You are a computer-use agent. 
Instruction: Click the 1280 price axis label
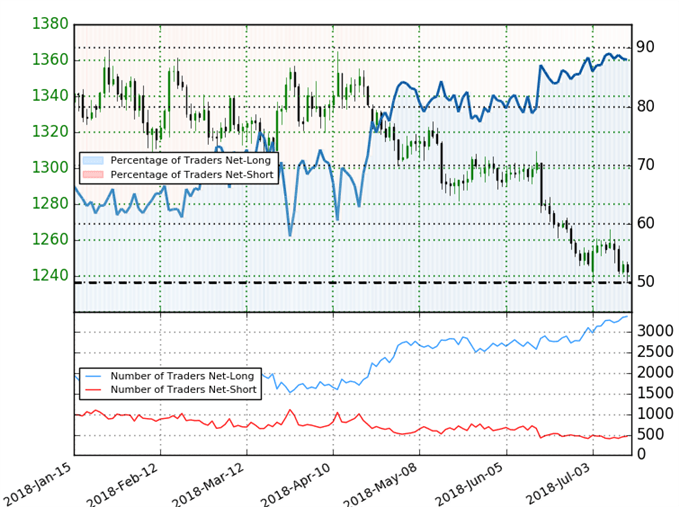[x=50, y=203]
